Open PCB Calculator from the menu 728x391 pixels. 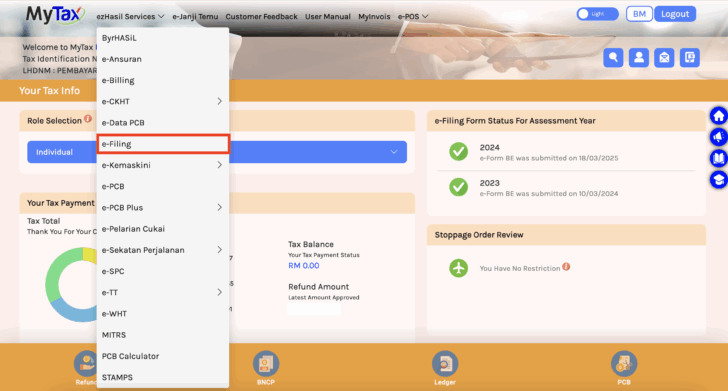pos(162,356)
